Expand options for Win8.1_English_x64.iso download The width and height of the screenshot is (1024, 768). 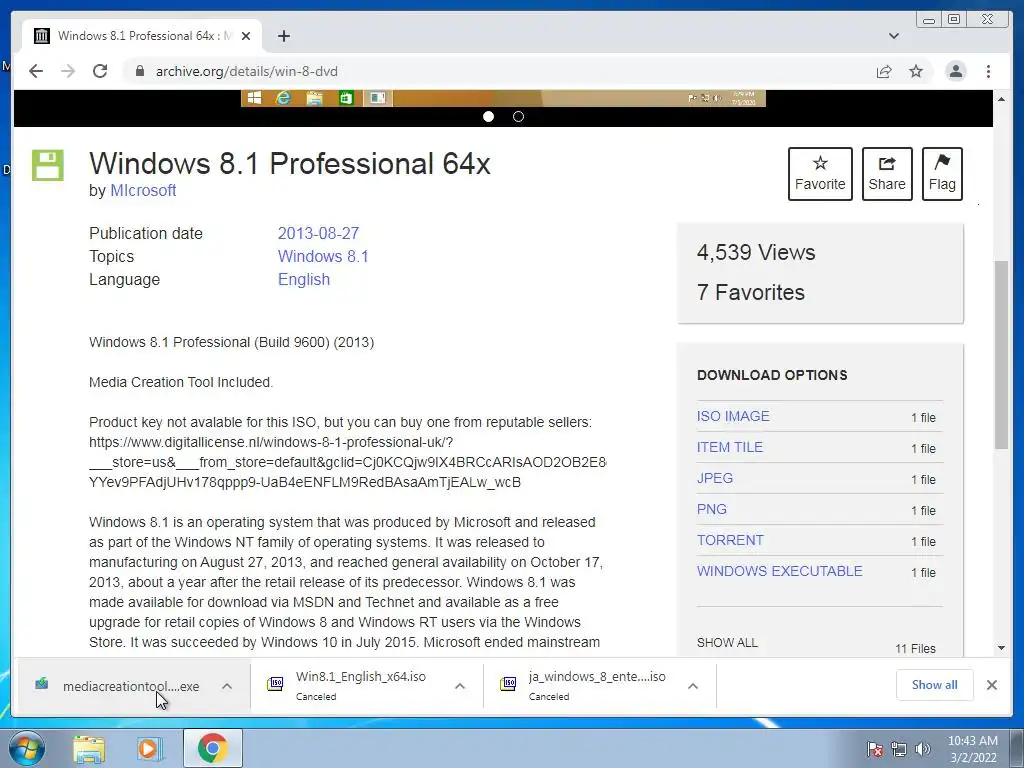click(x=460, y=686)
